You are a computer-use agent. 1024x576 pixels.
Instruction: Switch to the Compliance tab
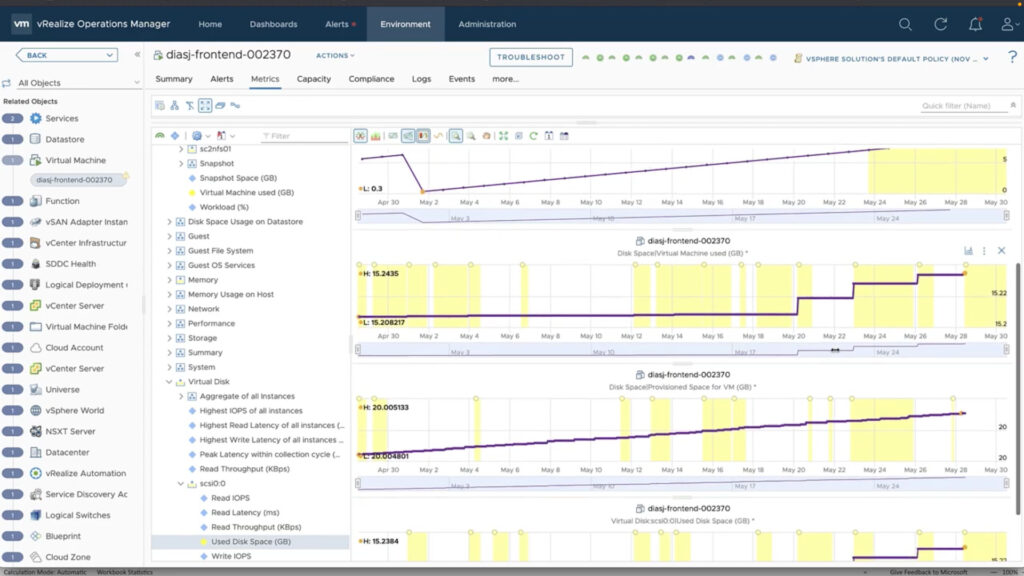tap(371, 79)
